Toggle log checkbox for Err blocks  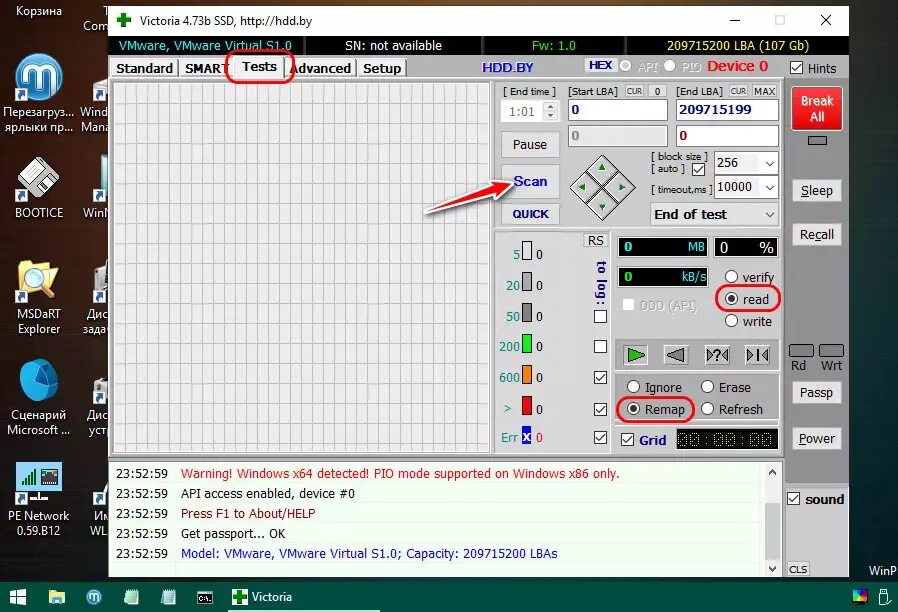point(600,437)
